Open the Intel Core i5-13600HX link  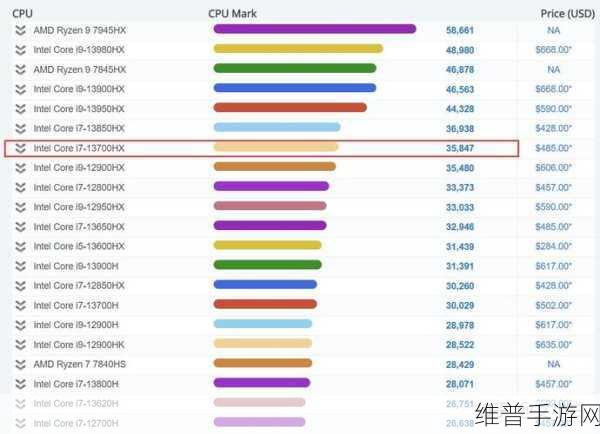[x=79, y=246]
